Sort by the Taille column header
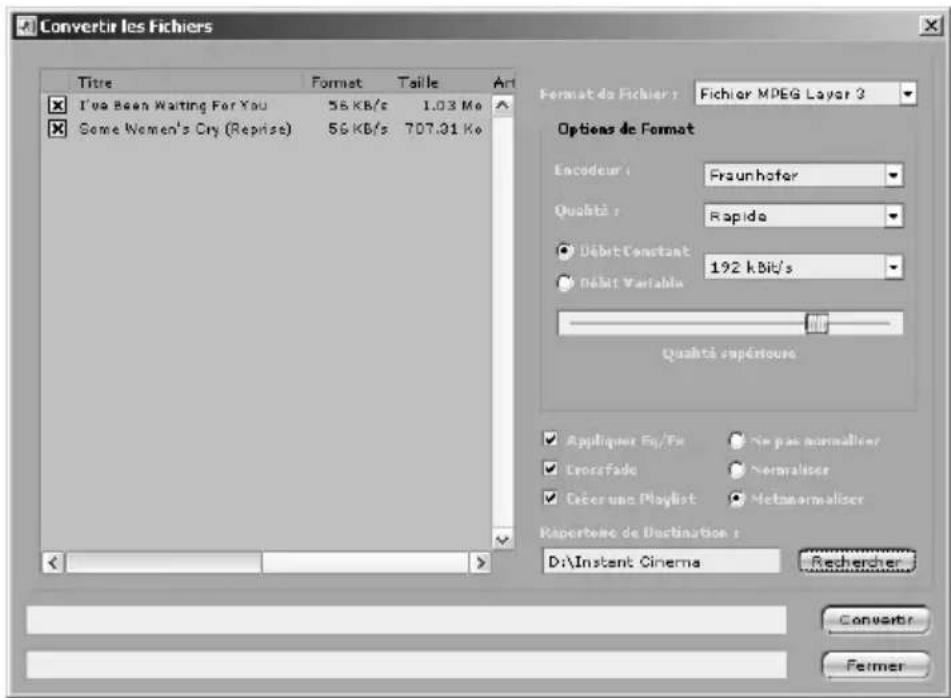 439,82
